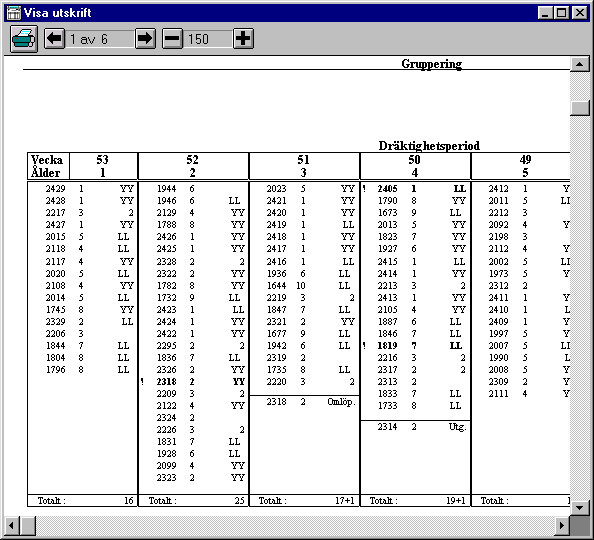Click the vertical scrollbar thumb
This screenshot has height=540, width=594.
[x=580, y=108]
